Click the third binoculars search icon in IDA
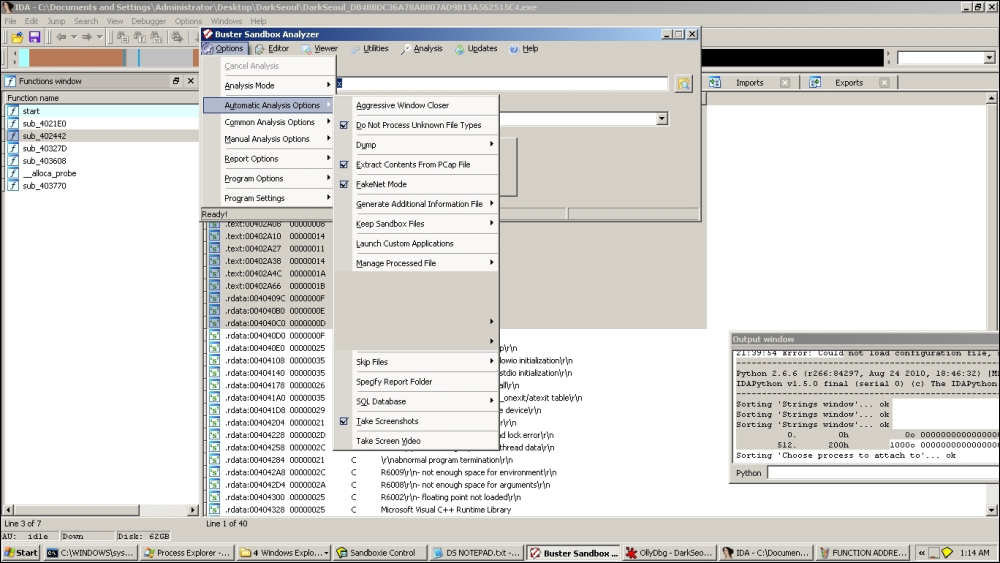This screenshot has width=1000, height=563. tap(156, 37)
